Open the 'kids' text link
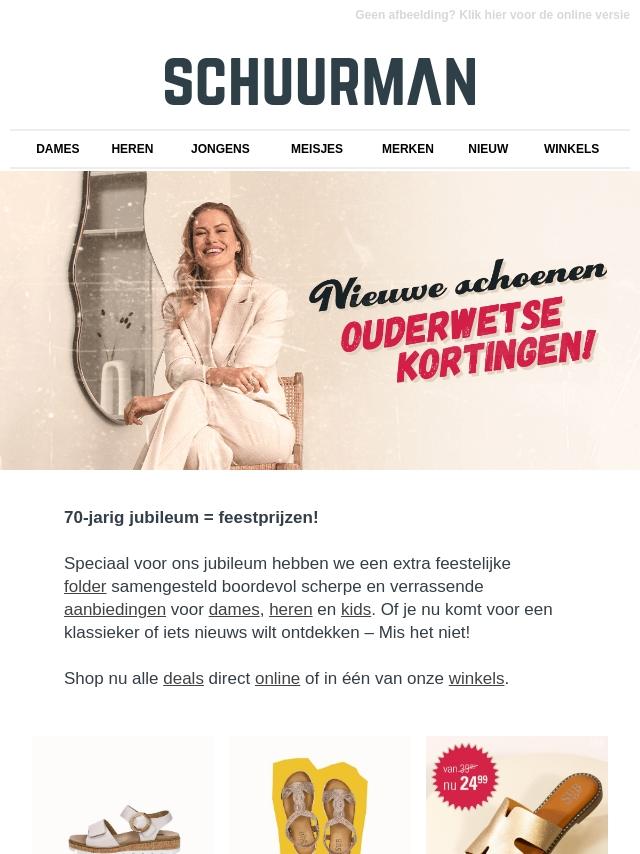Image resolution: width=640 pixels, height=854 pixels. point(356,609)
